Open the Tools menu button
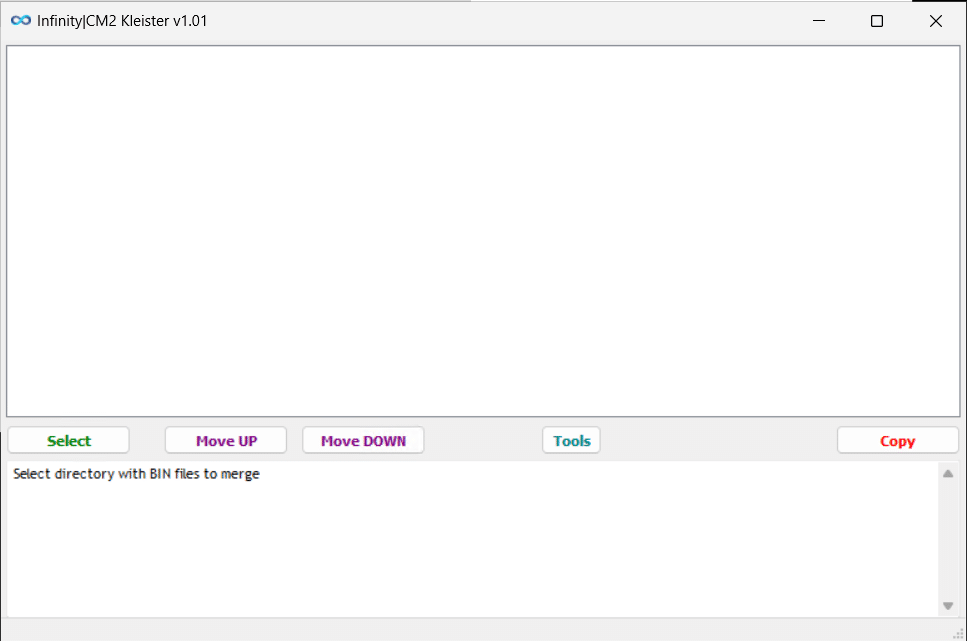The height and width of the screenshot is (641, 967). (571, 441)
